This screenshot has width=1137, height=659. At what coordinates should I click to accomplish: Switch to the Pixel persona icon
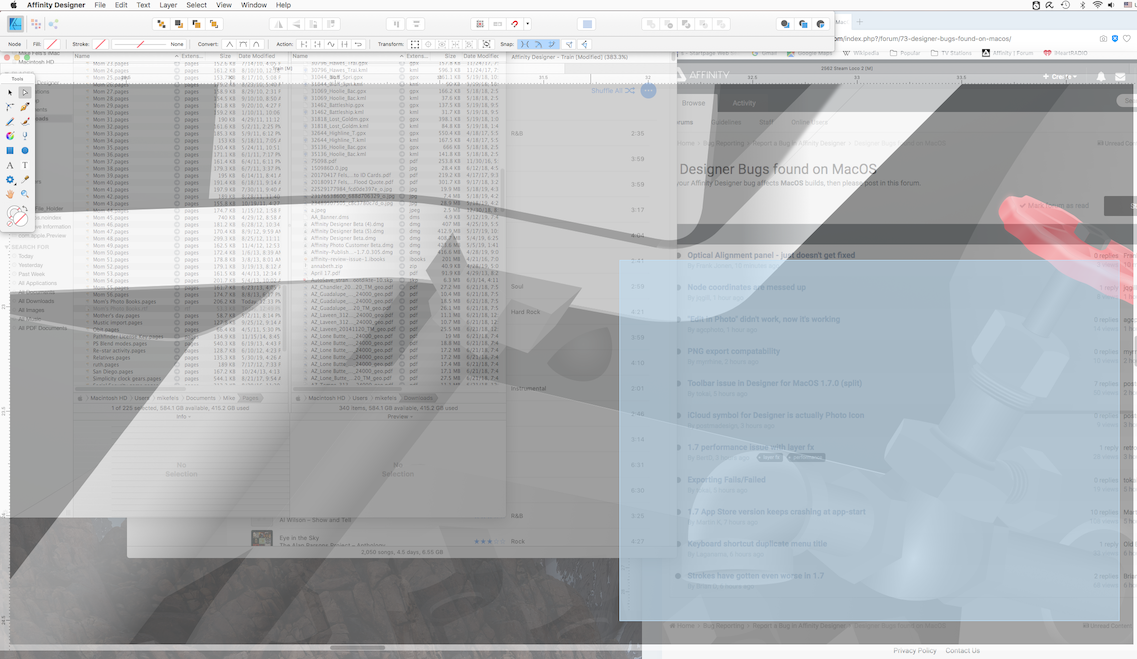(x=36, y=24)
